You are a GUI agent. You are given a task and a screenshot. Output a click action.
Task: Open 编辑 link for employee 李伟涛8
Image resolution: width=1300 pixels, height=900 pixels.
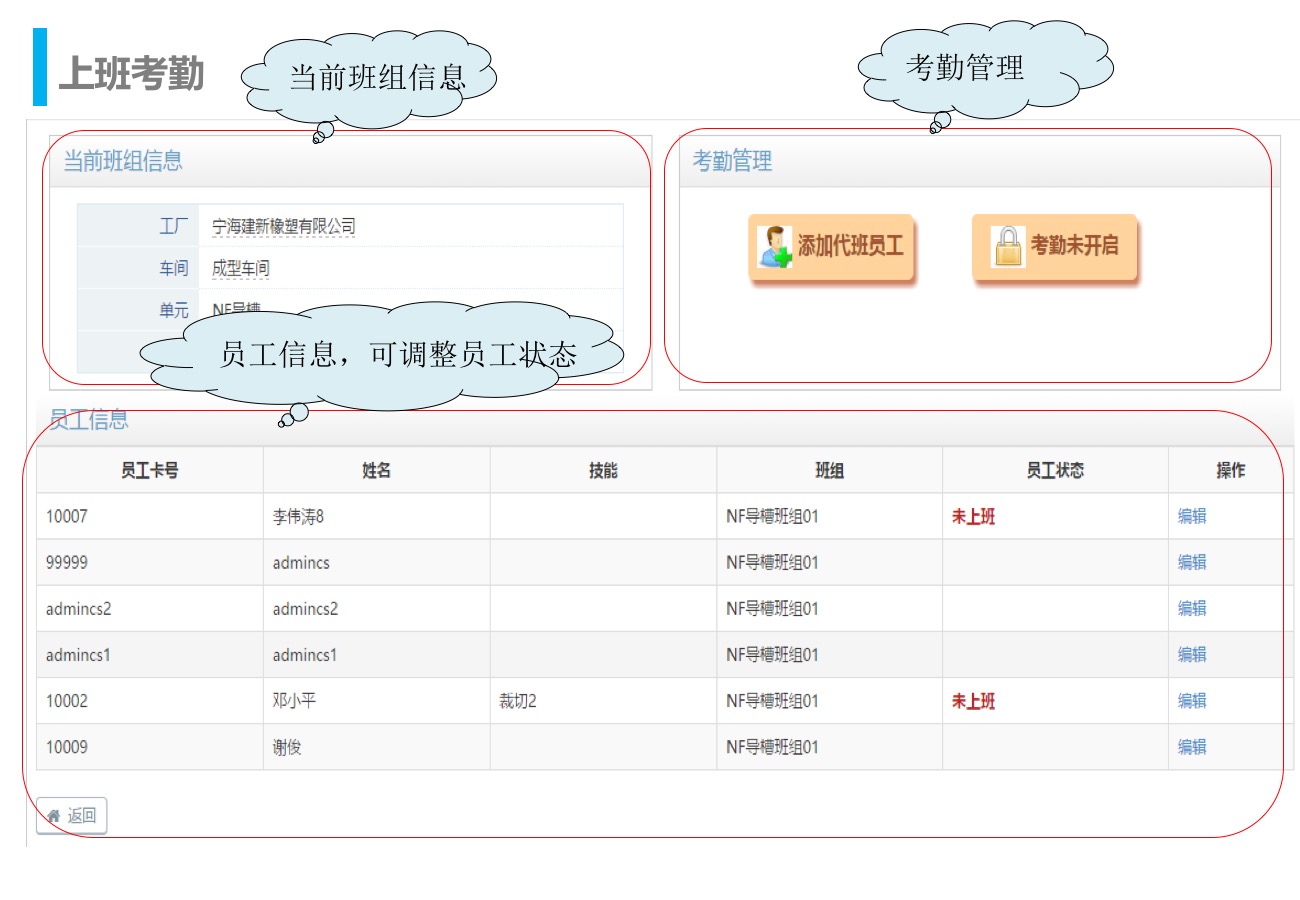pos(1191,516)
